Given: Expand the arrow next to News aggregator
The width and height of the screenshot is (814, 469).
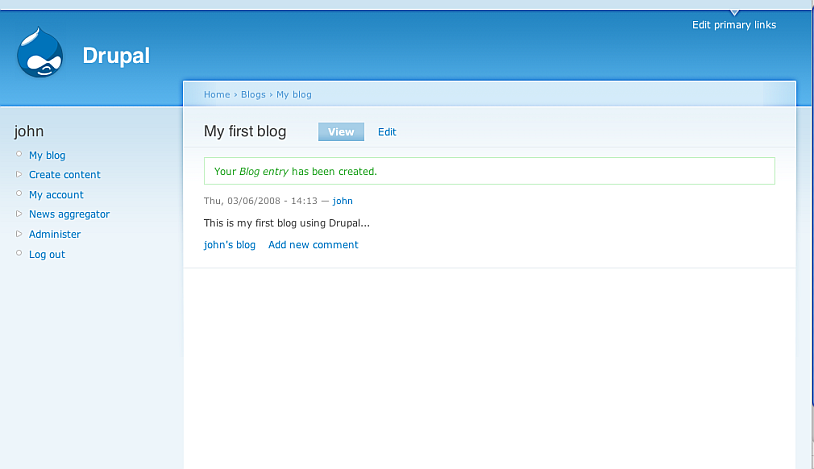Looking at the screenshot, I should click(x=19, y=213).
